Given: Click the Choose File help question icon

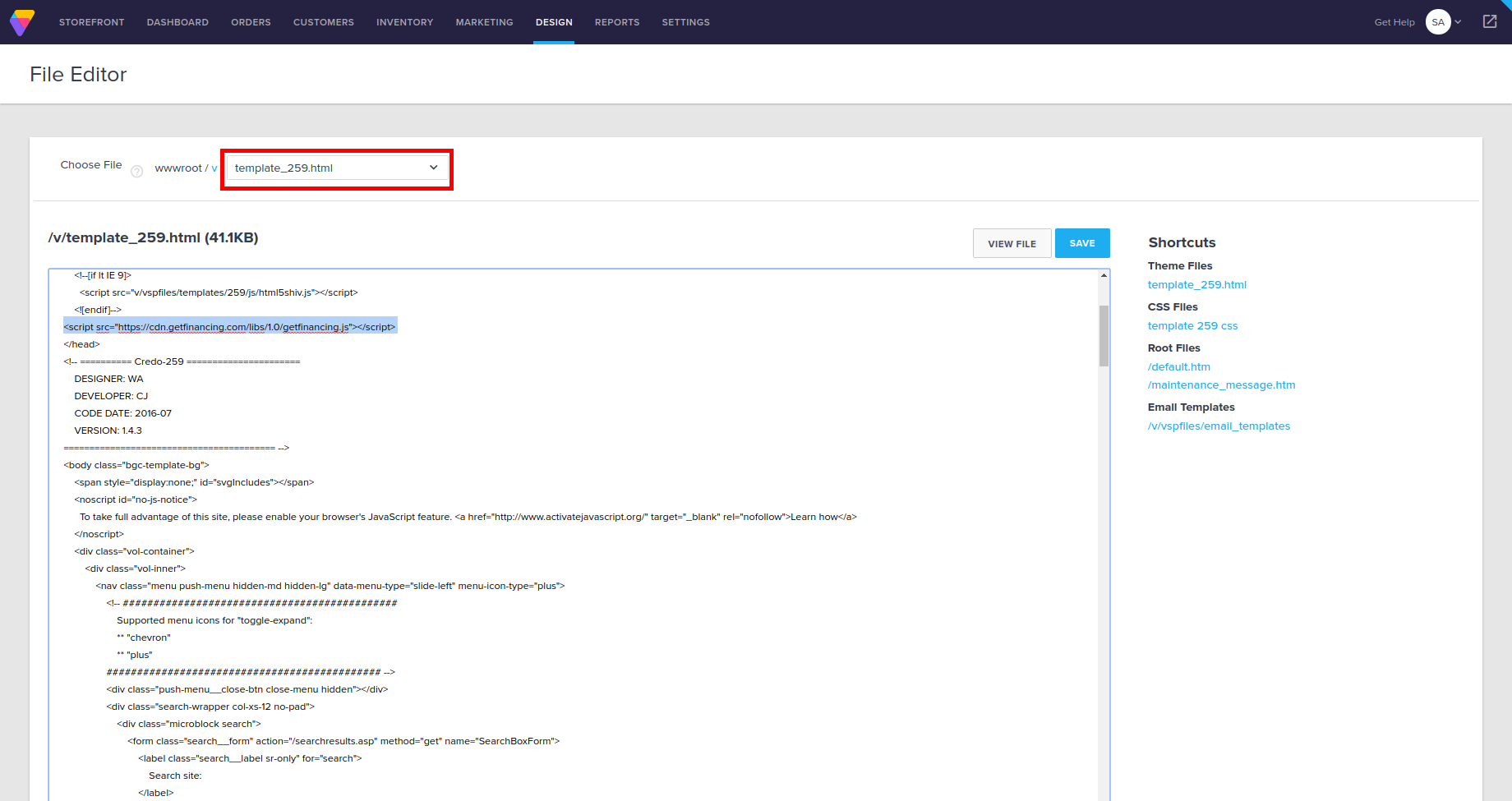Looking at the screenshot, I should tap(137, 171).
